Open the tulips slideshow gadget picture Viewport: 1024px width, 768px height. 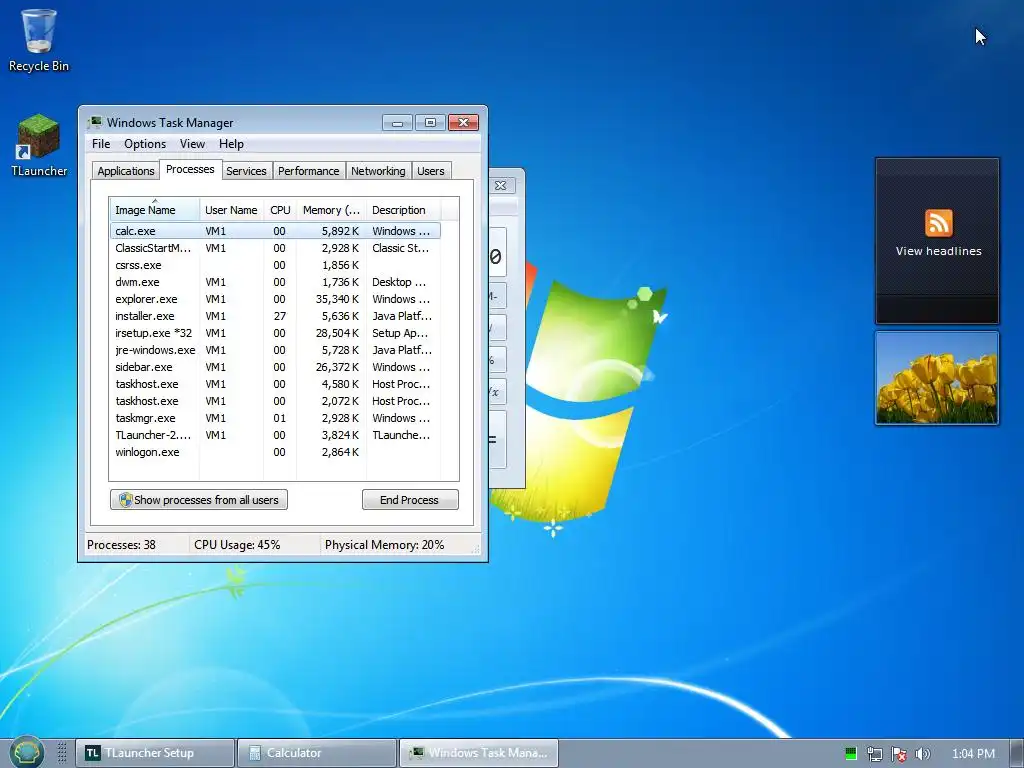[x=937, y=377]
